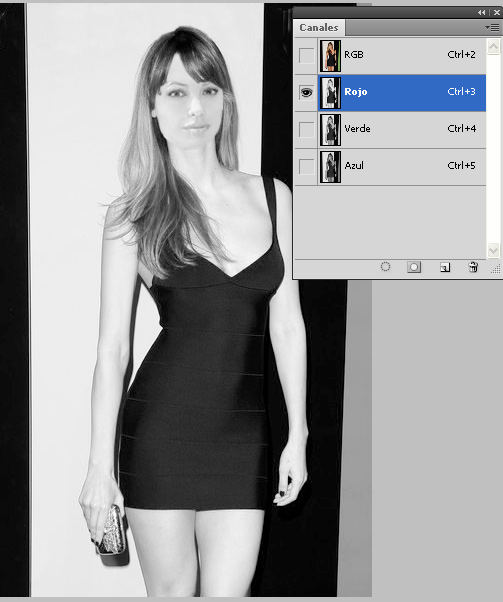503x602 pixels.
Task: Show the RGB channel via visibility box
Action: [x=306, y=56]
